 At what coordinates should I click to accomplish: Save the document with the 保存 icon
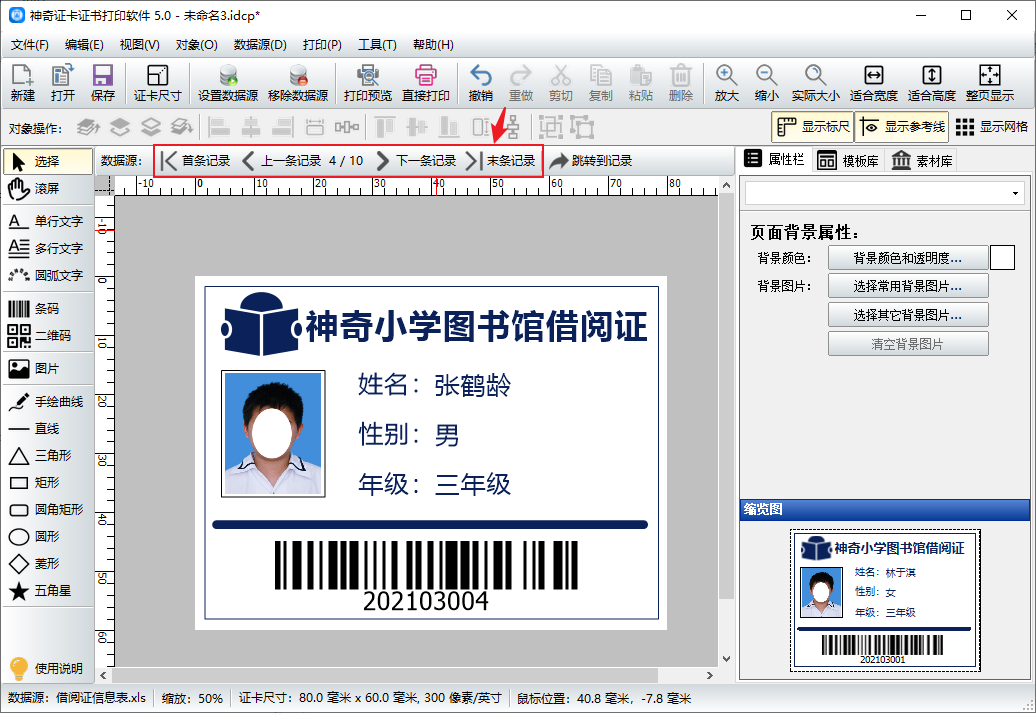[102, 83]
